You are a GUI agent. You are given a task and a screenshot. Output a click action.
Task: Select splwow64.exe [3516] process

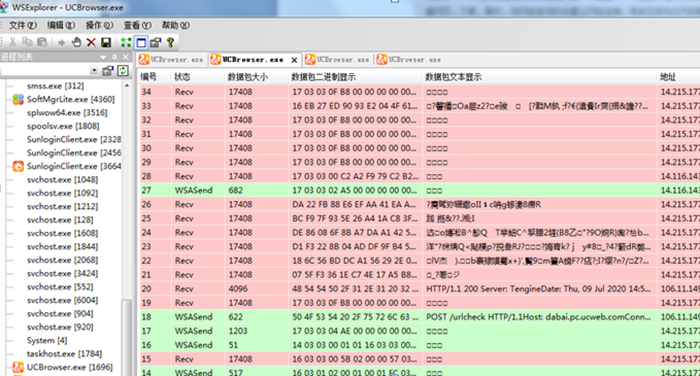point(67,113)
